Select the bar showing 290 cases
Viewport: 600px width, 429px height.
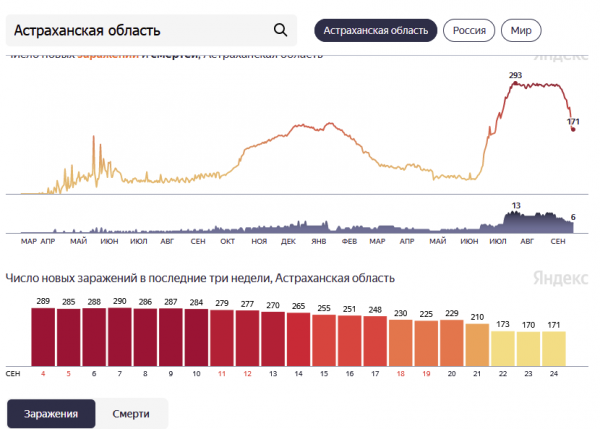[120, 336]
